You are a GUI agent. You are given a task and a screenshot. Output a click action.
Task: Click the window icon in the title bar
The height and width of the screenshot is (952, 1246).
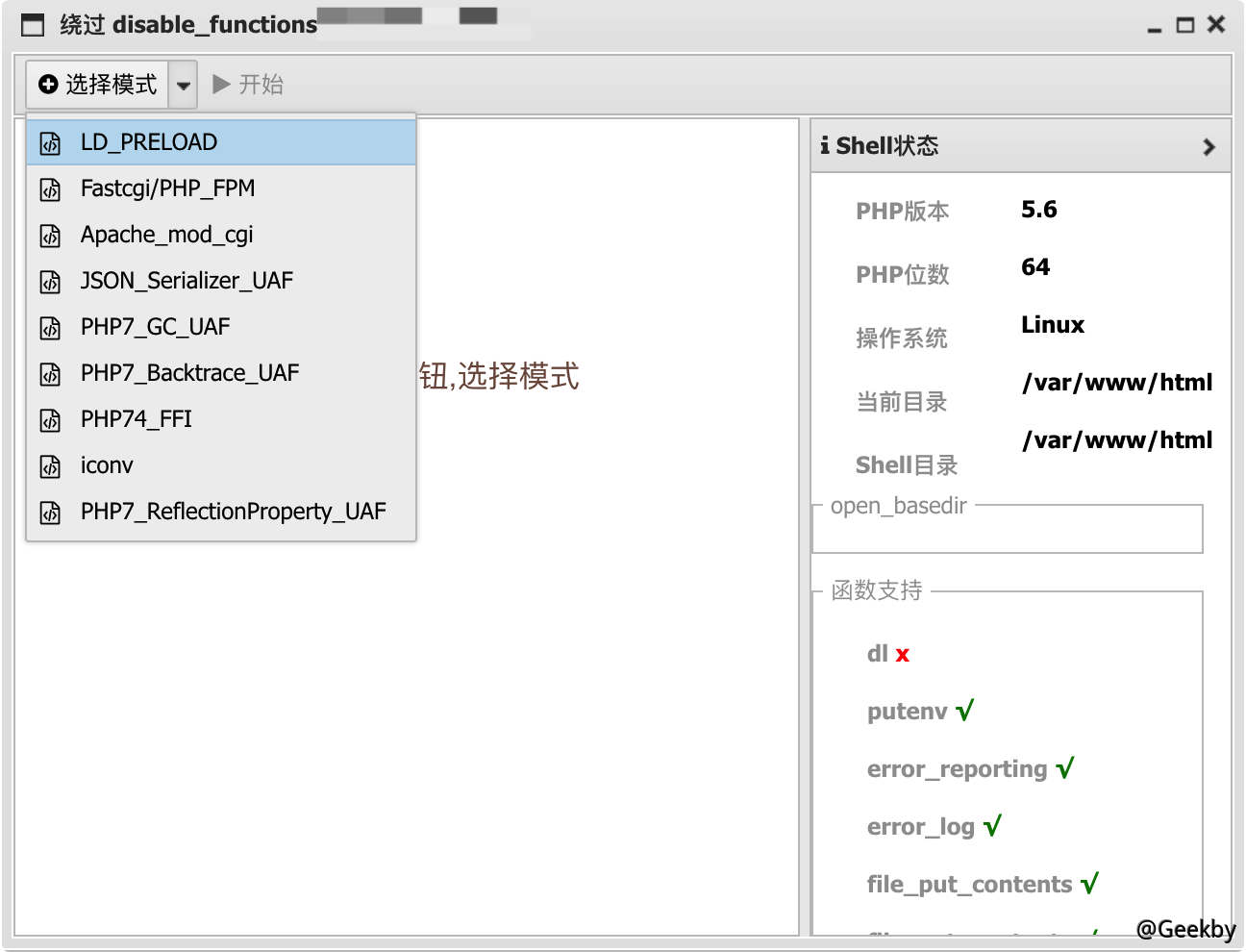point(32,24)
